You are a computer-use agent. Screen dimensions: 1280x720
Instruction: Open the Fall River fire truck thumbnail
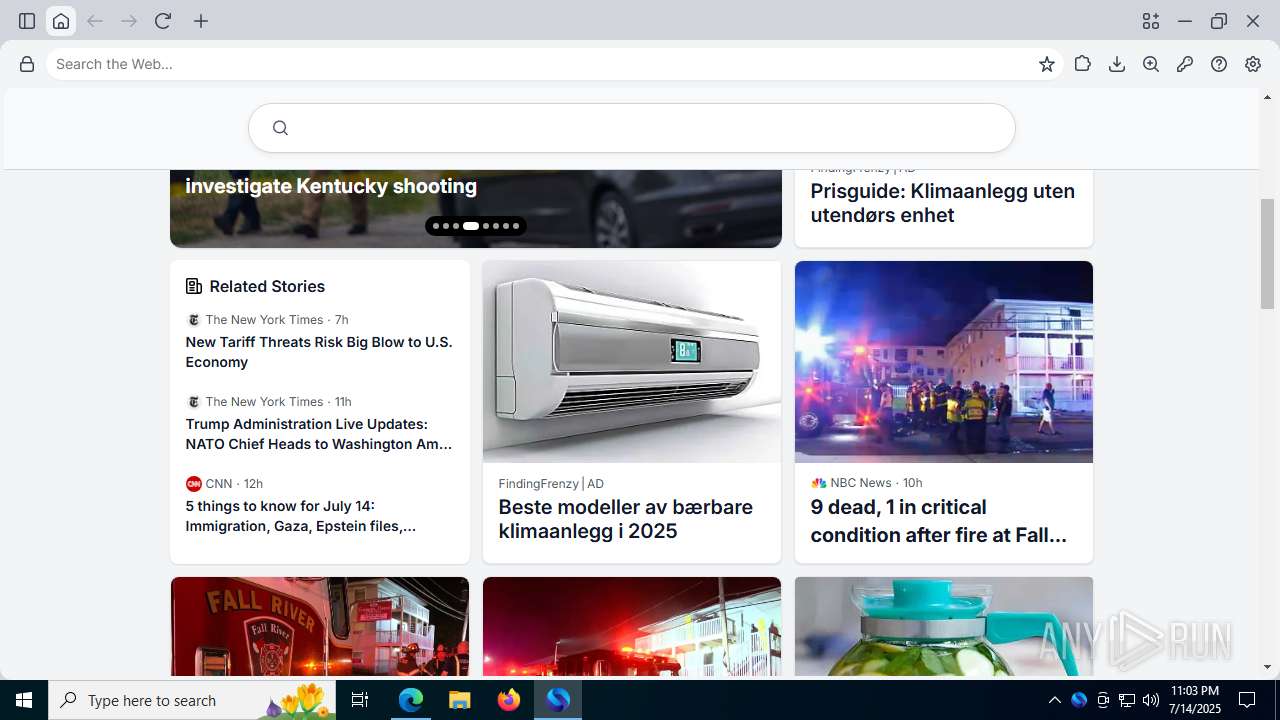coord(320,627)
